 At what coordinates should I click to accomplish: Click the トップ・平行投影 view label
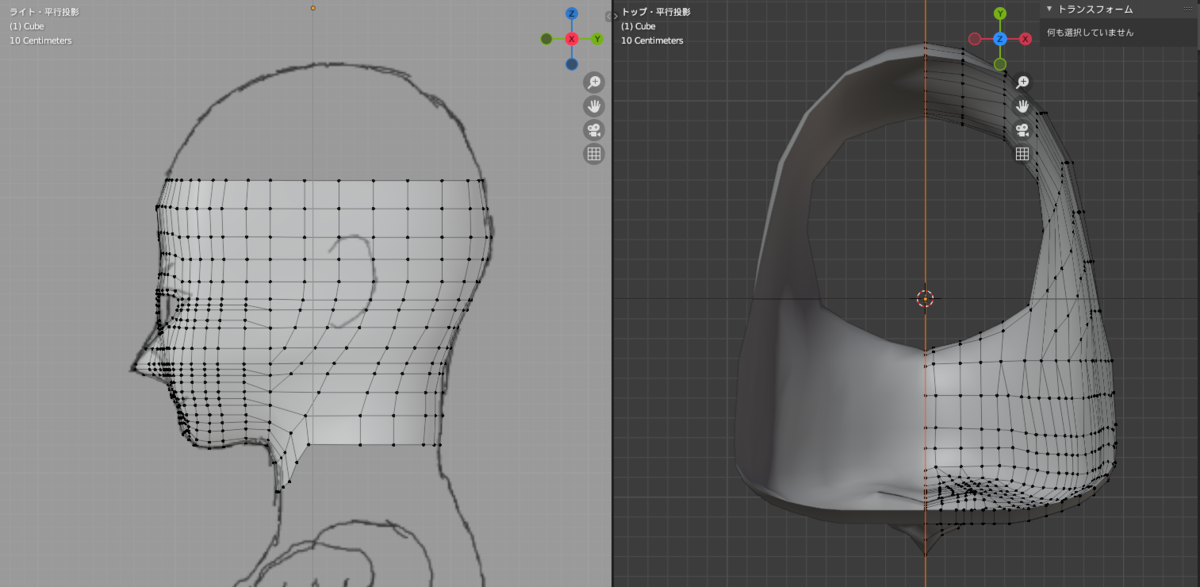pos(656,12)
